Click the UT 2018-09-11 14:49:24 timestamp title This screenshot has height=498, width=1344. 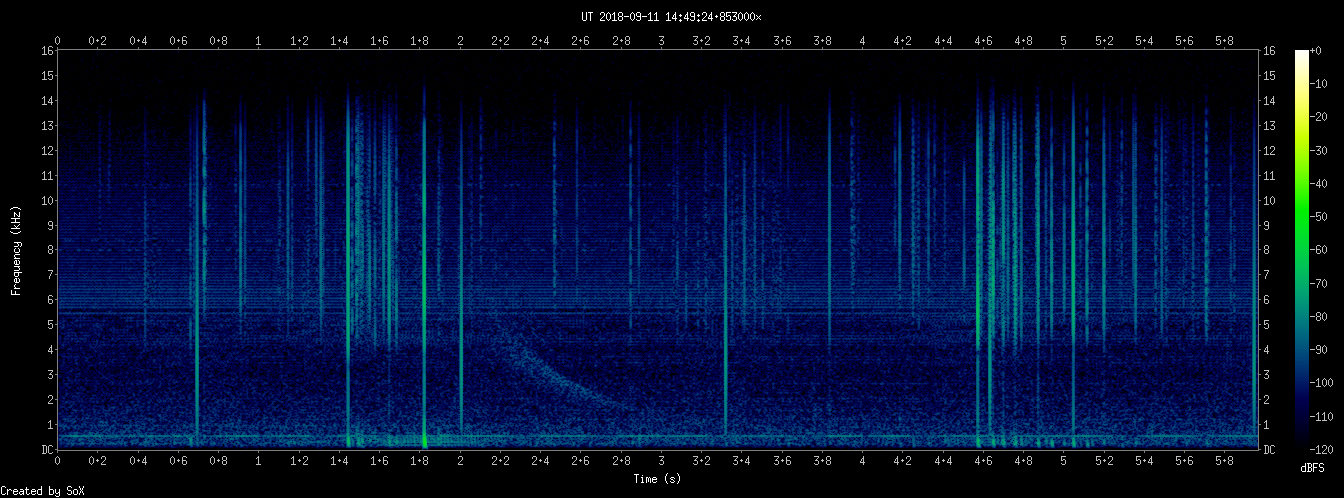pos(671,17)
